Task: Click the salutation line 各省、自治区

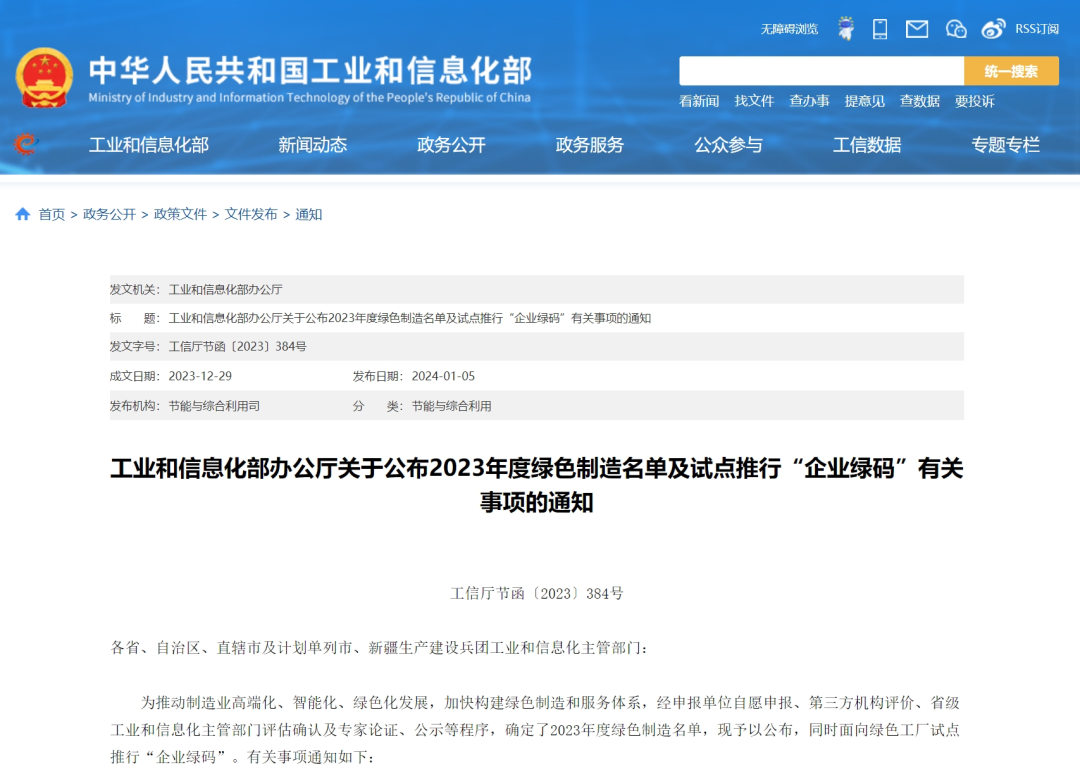Action: (x=379, y=648)
